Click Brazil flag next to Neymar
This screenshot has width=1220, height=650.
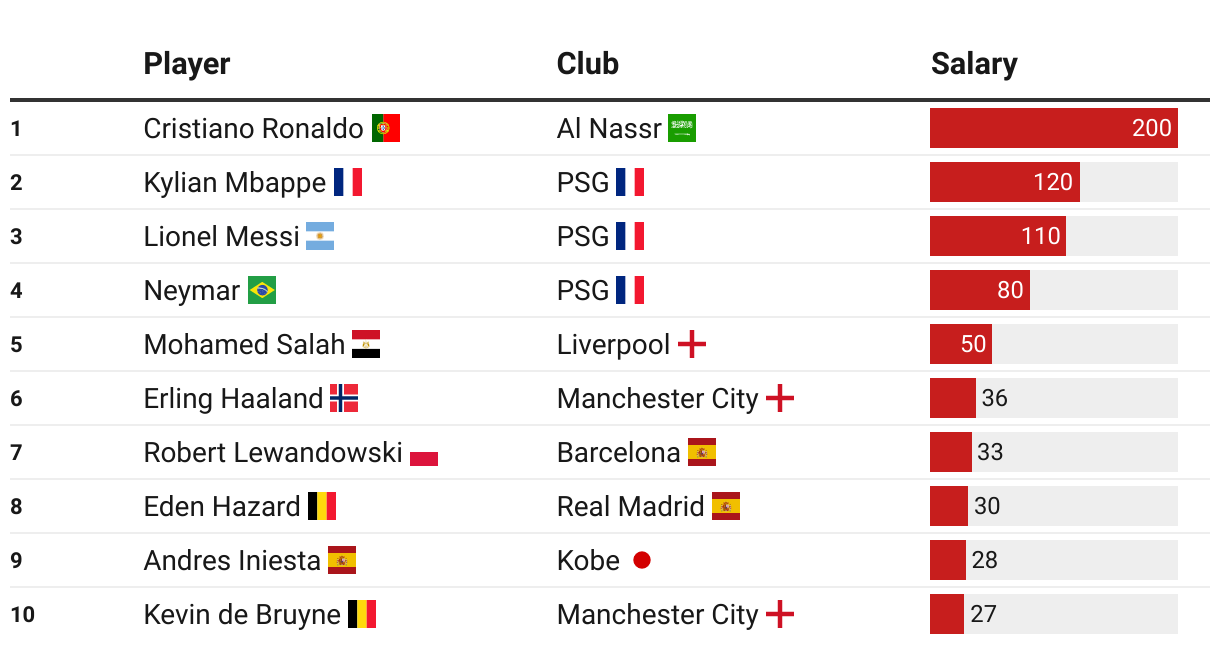262,290
